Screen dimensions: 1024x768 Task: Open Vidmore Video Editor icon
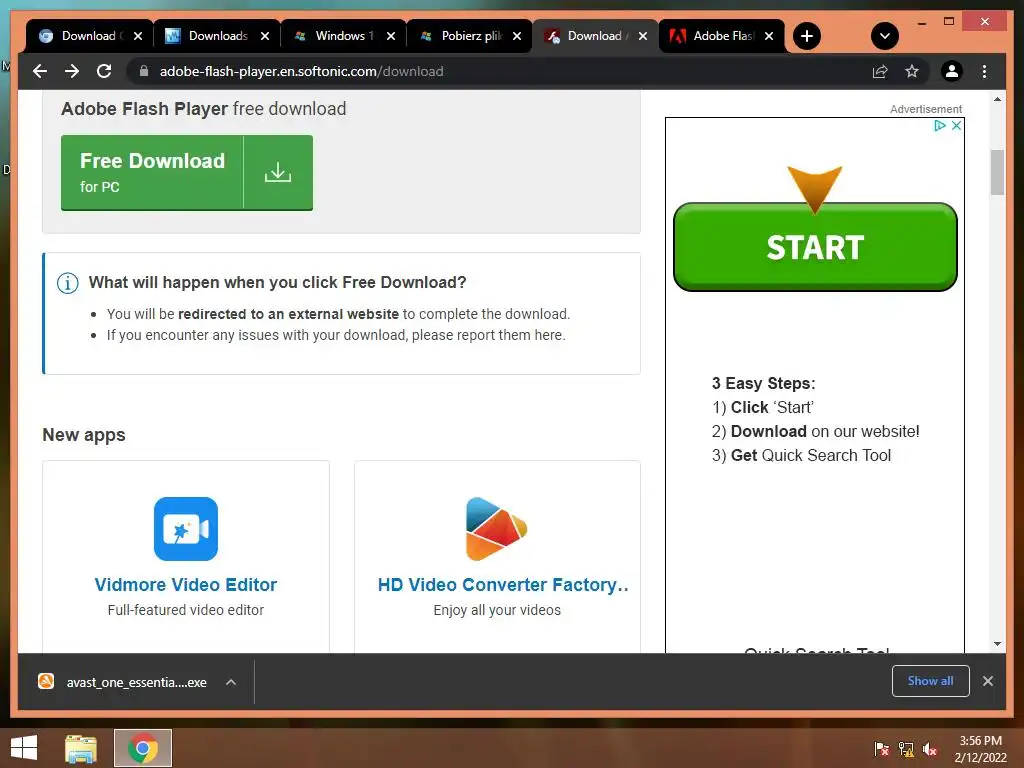[185, 528]
